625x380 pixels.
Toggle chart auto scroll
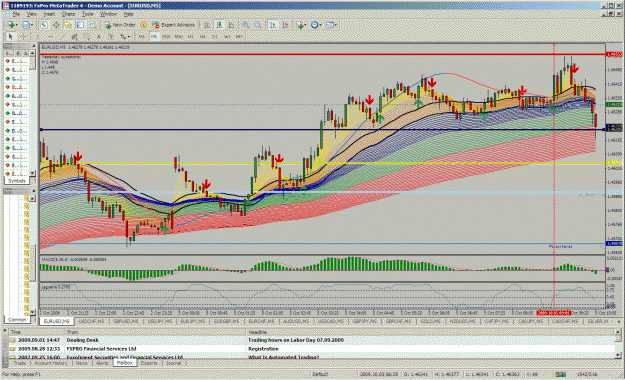273,25
